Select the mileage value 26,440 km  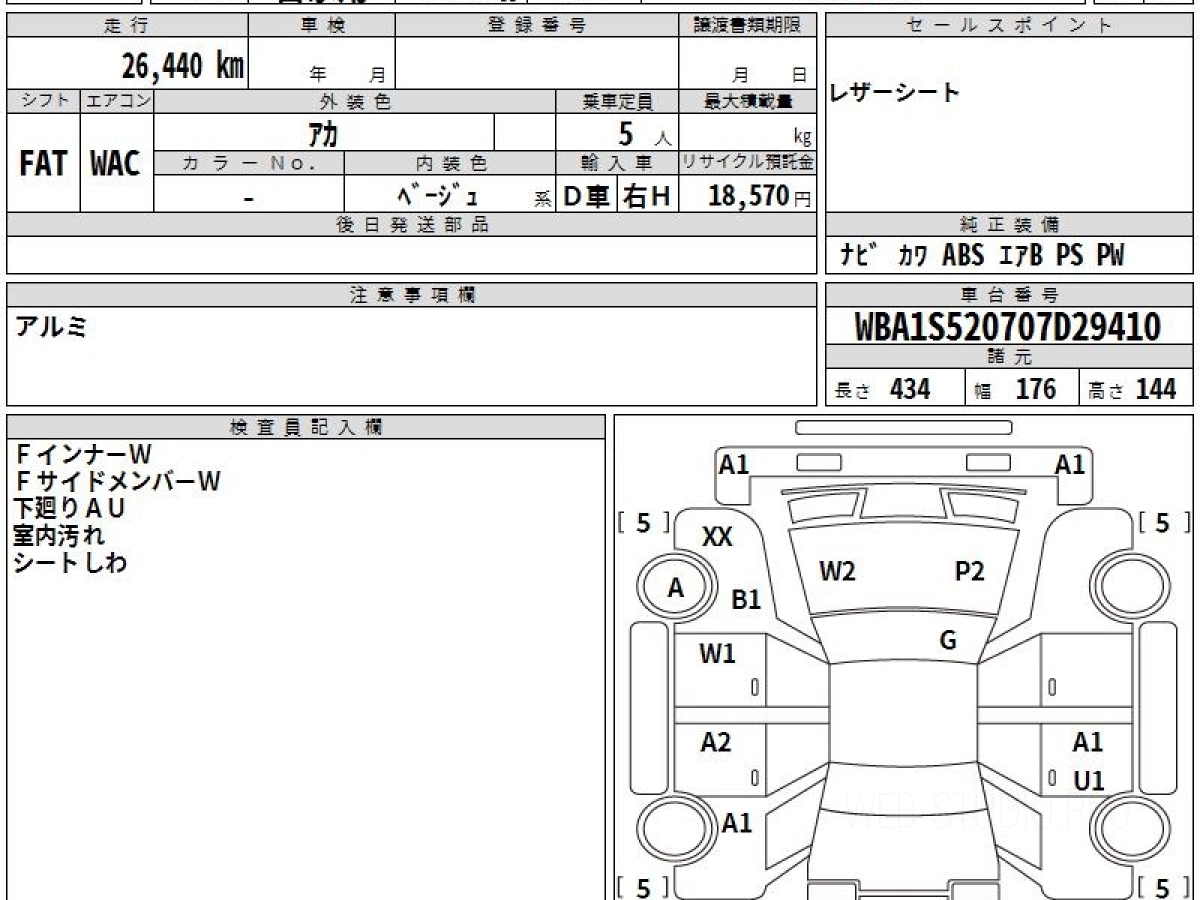coord(183,66)
